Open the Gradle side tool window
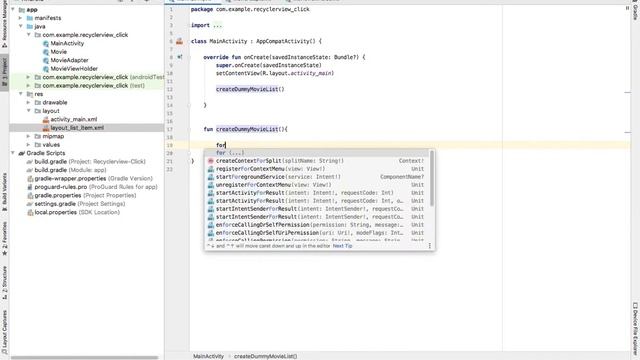640x360 pixels. [x=635, y=12]
